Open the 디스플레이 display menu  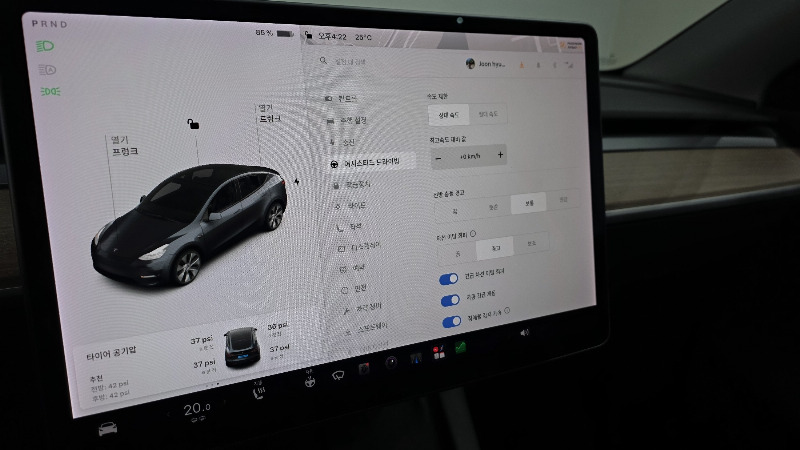pos(360,247)
